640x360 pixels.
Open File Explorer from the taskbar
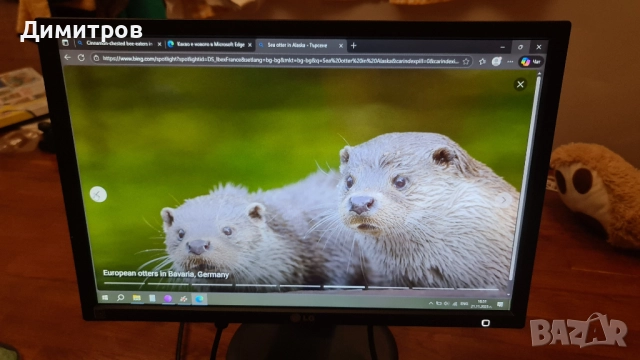[x=137, y=298]
